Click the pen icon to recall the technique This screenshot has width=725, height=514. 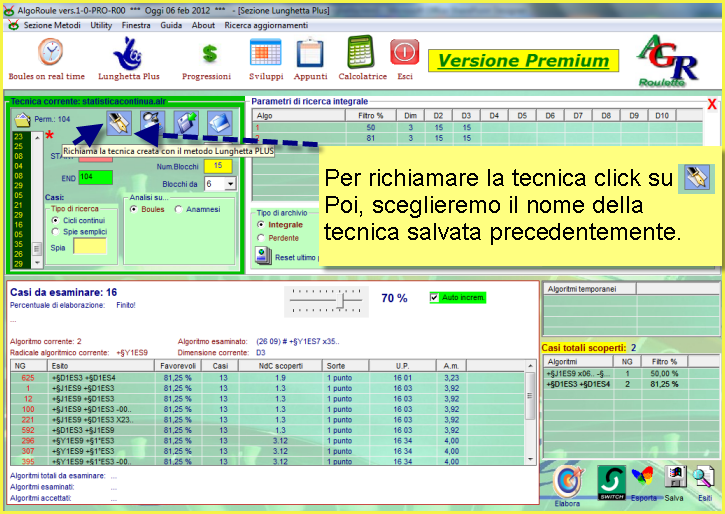point(119,123)
